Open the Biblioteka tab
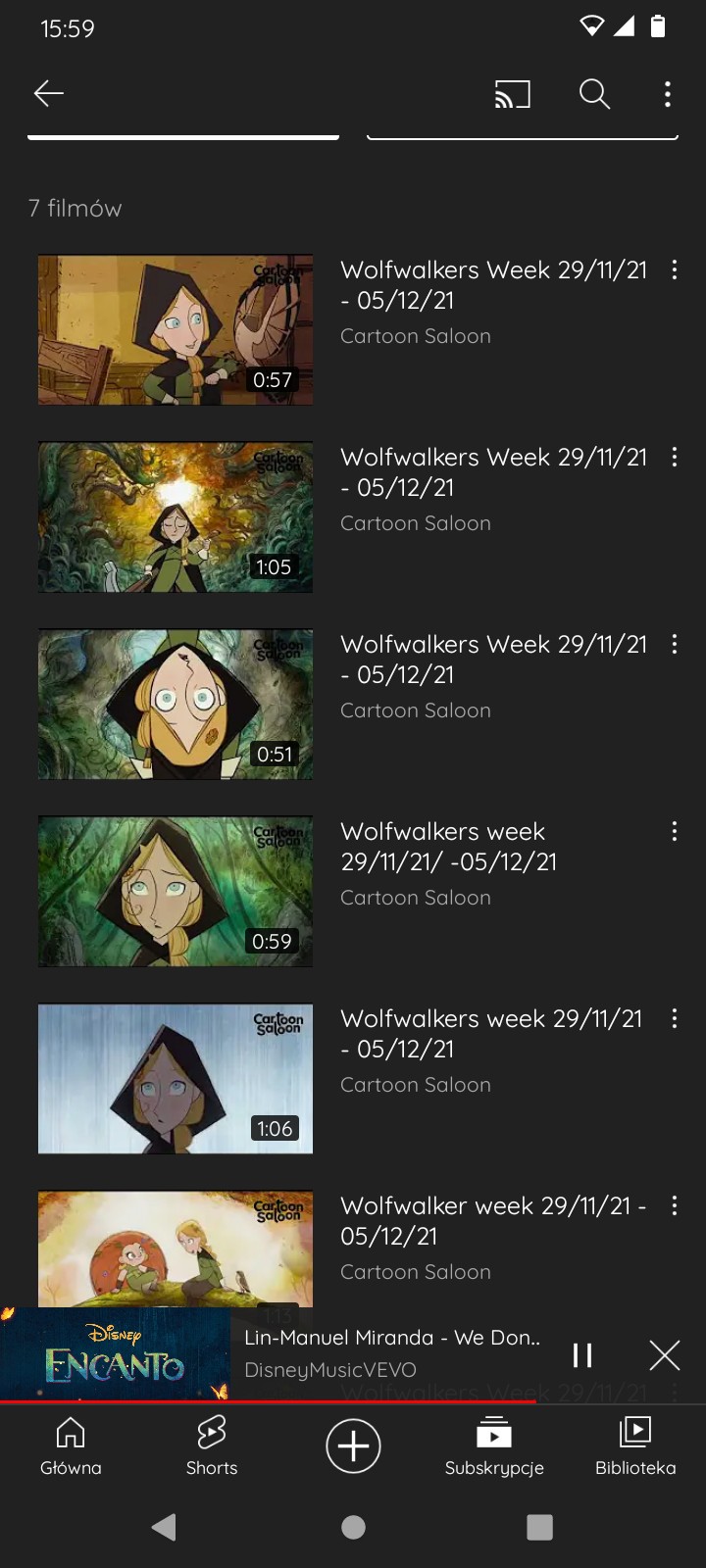706x1568 pixels. pyautogui.click(x=635, y=1445)
